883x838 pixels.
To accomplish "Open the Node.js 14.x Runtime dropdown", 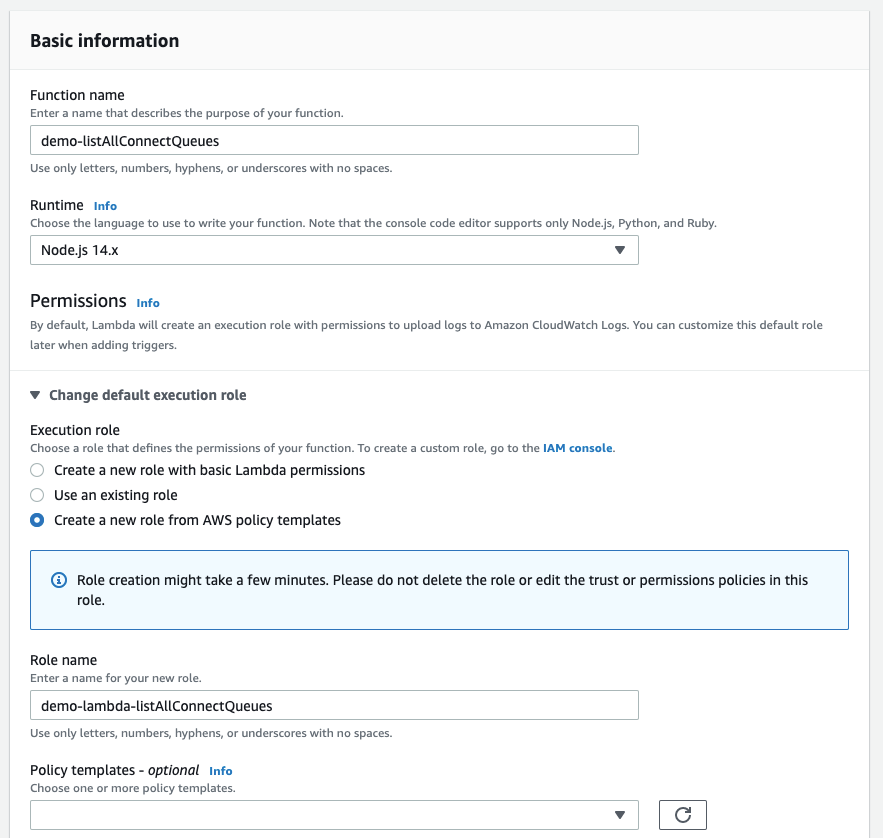I will 334,250.
